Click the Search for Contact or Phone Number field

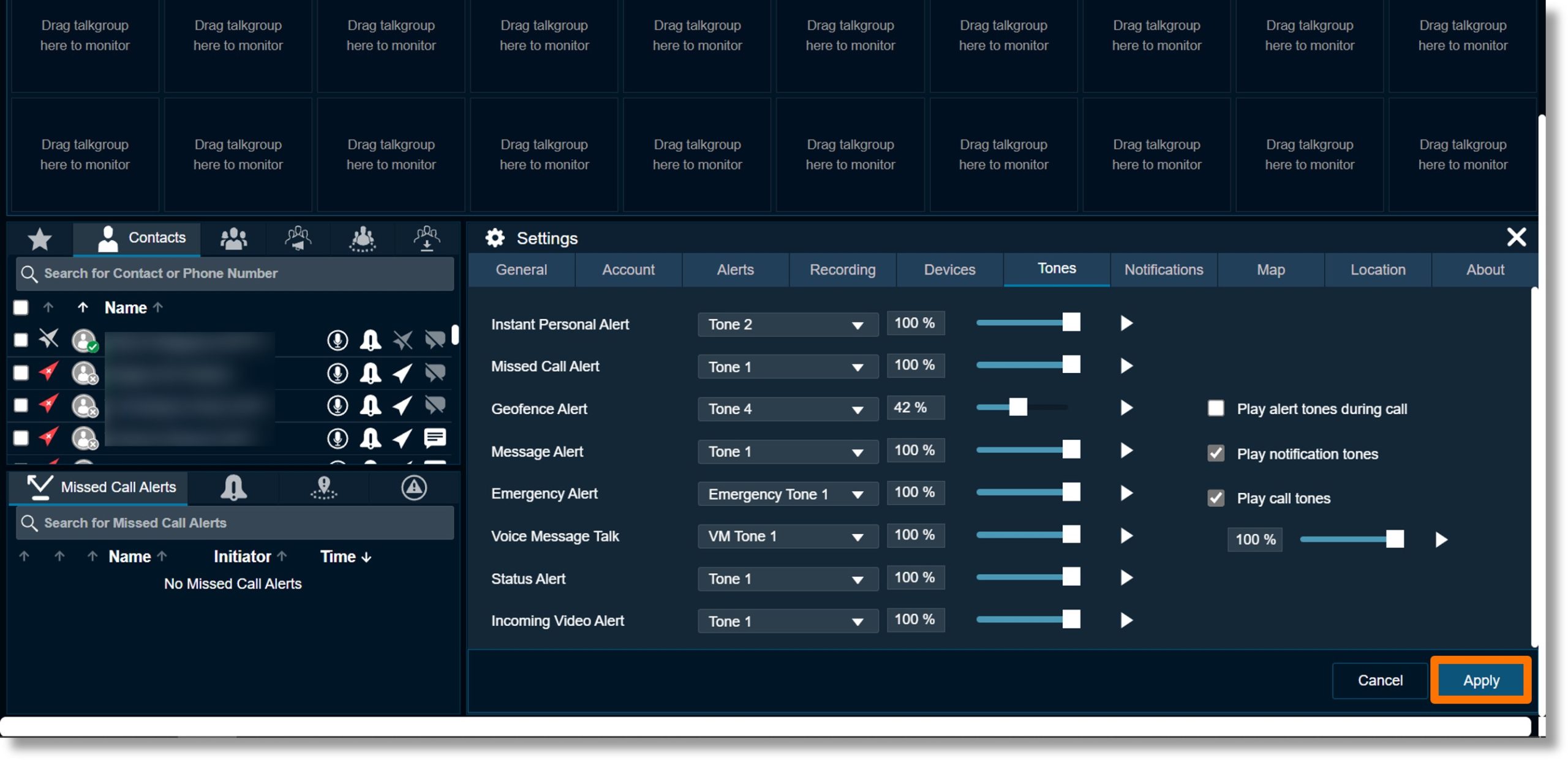[x=235, y=274]
